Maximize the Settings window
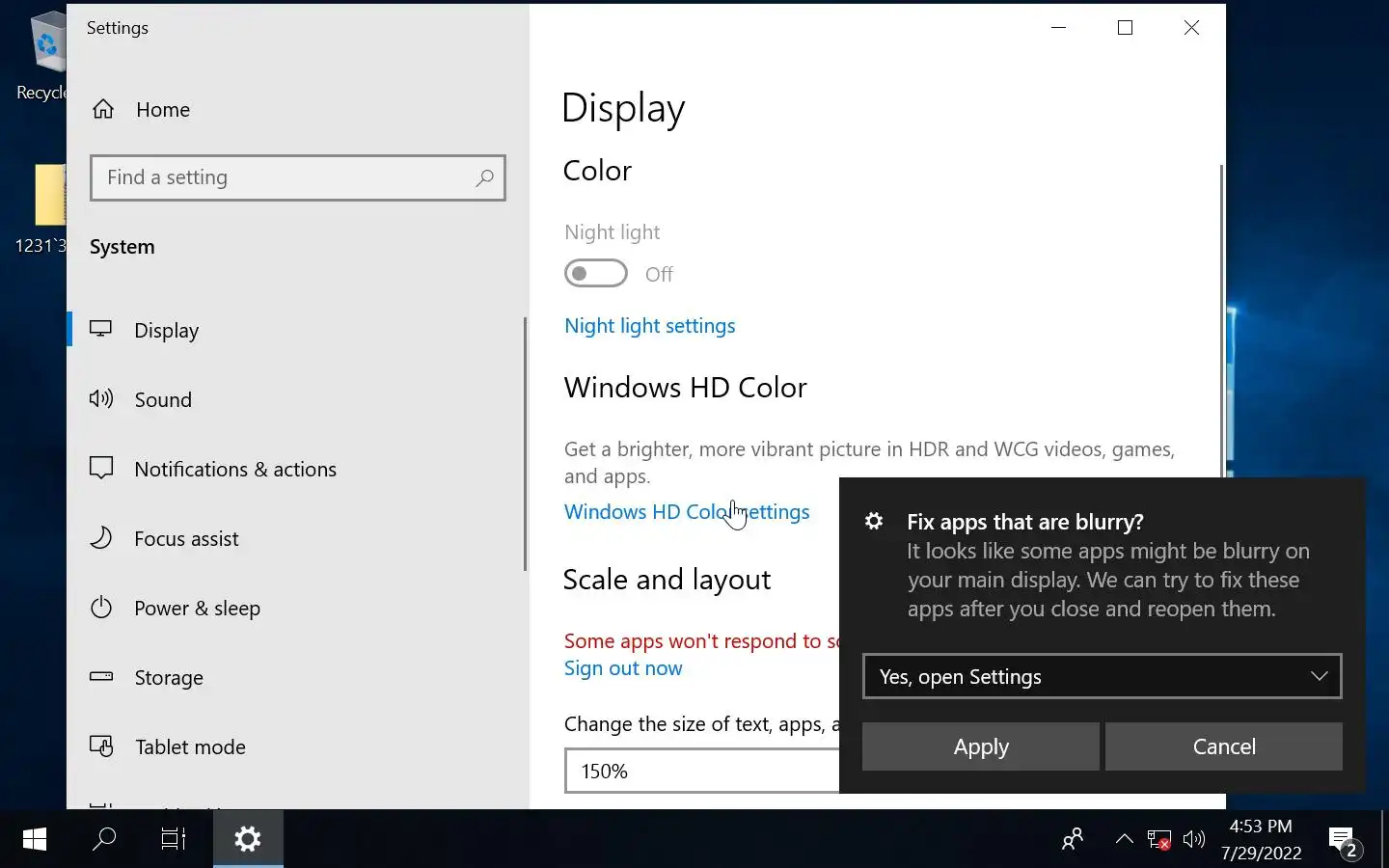The height and width of the screenshot is (868, 1389). coord(1125,27)
